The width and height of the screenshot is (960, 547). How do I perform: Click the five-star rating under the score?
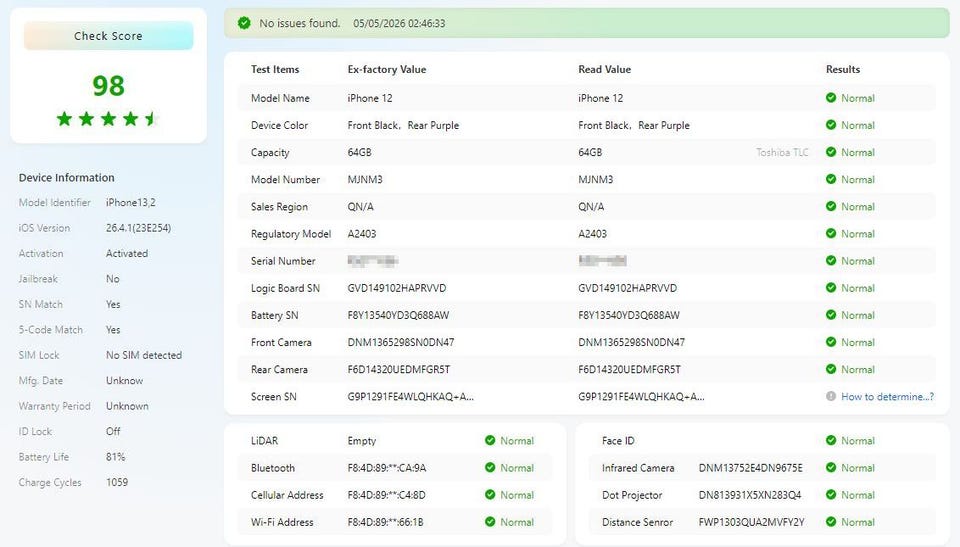click(x=108, y=119)
